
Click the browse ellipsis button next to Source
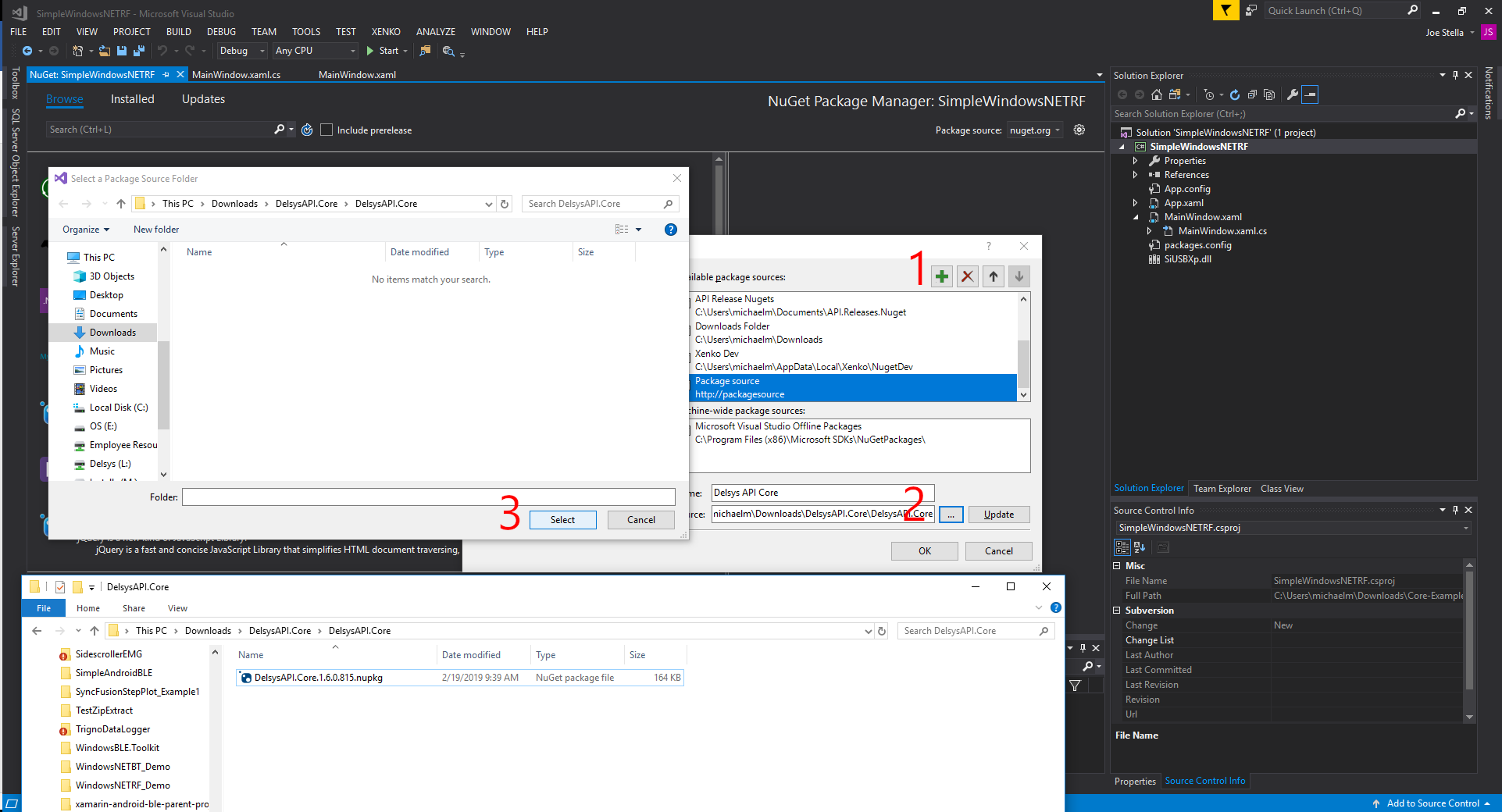click(951, 515)
